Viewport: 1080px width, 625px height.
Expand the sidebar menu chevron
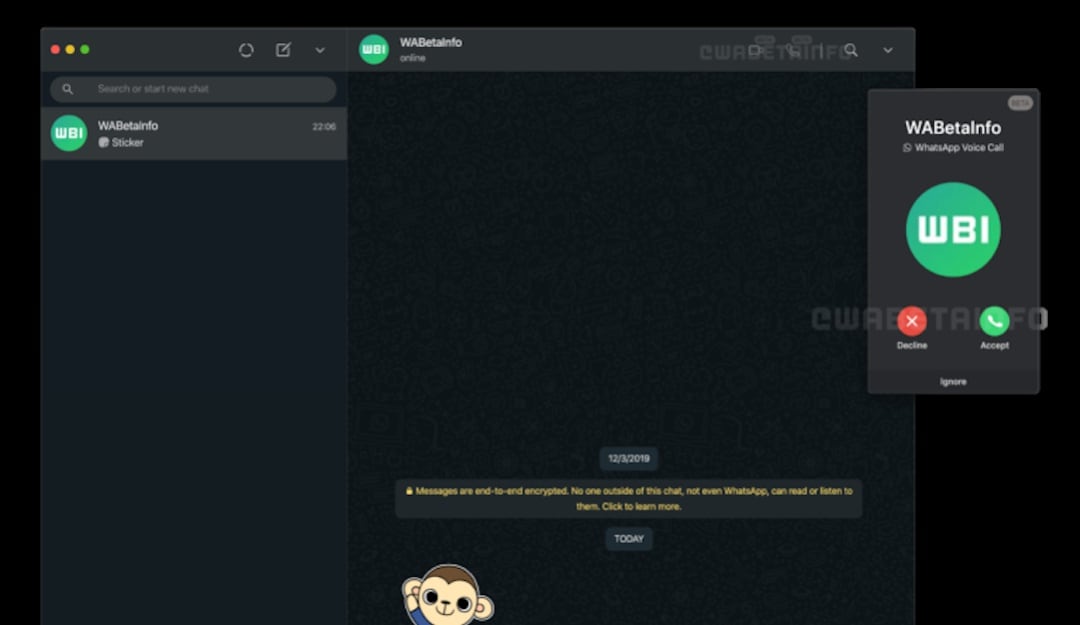click(320, 50)
